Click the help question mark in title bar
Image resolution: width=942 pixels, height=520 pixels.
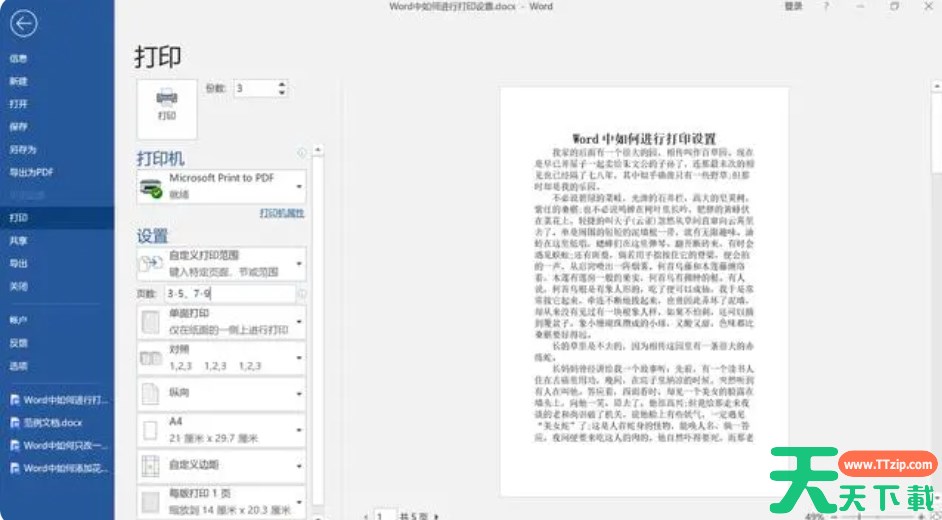(826, 7)
